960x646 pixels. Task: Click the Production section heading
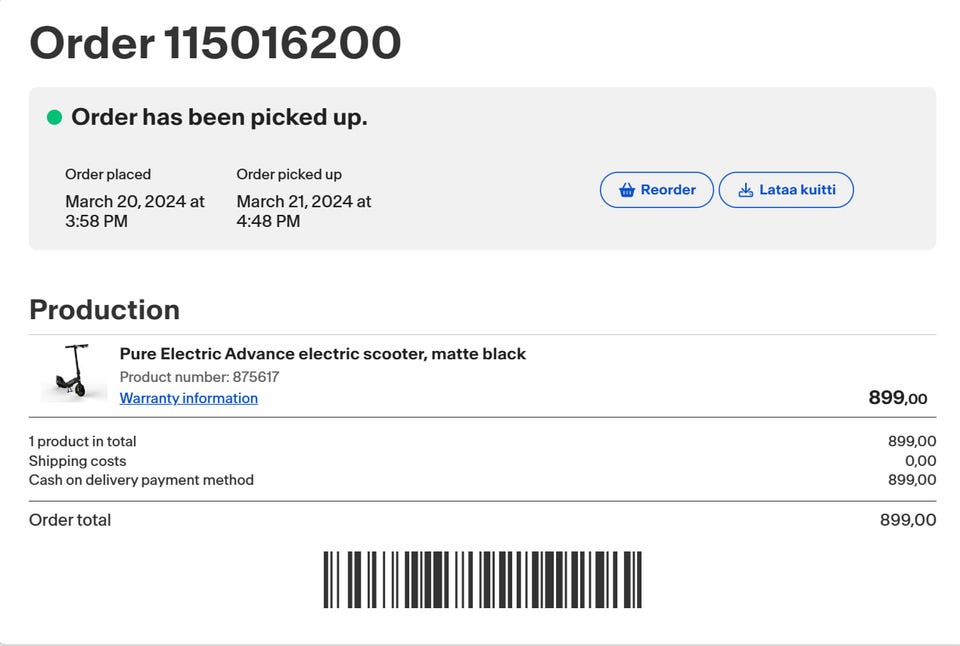tap(104, 310)
